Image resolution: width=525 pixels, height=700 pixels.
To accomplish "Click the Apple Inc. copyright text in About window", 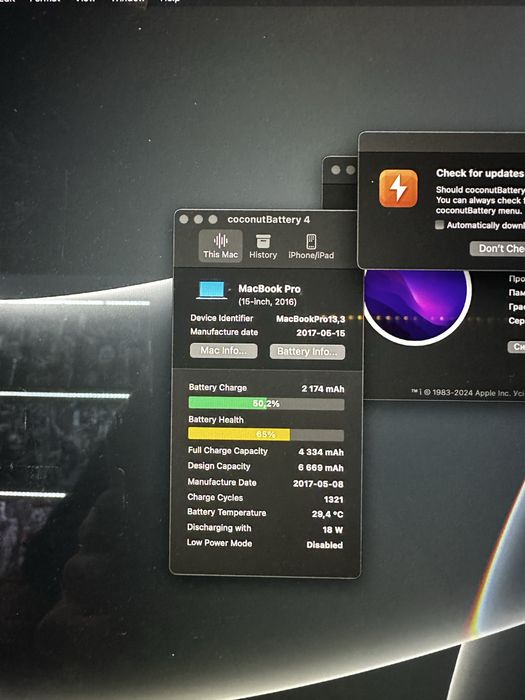I will [468, 393].
